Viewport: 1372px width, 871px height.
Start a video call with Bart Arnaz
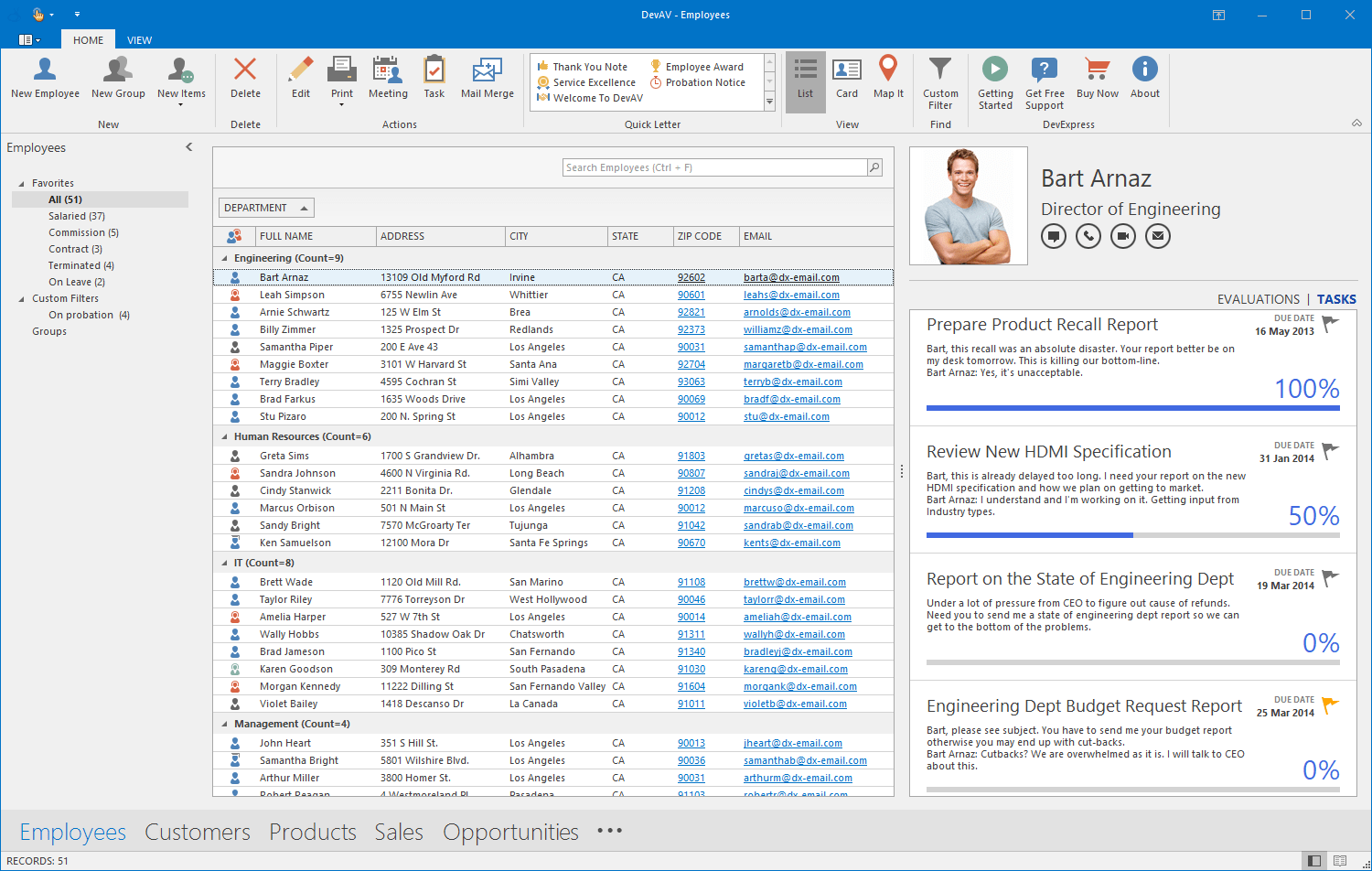point(1122,235)
